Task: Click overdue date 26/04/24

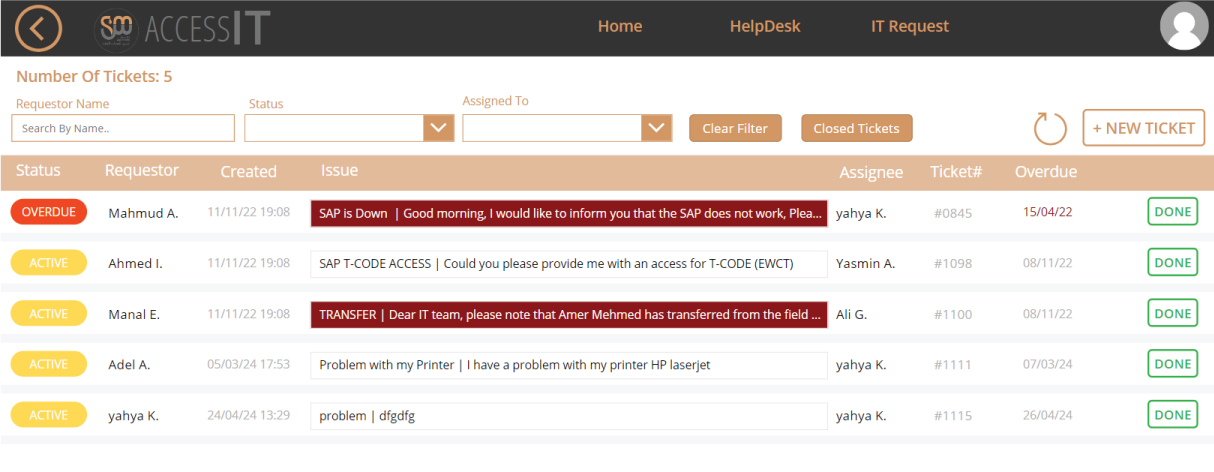Action: (1047, 416)
